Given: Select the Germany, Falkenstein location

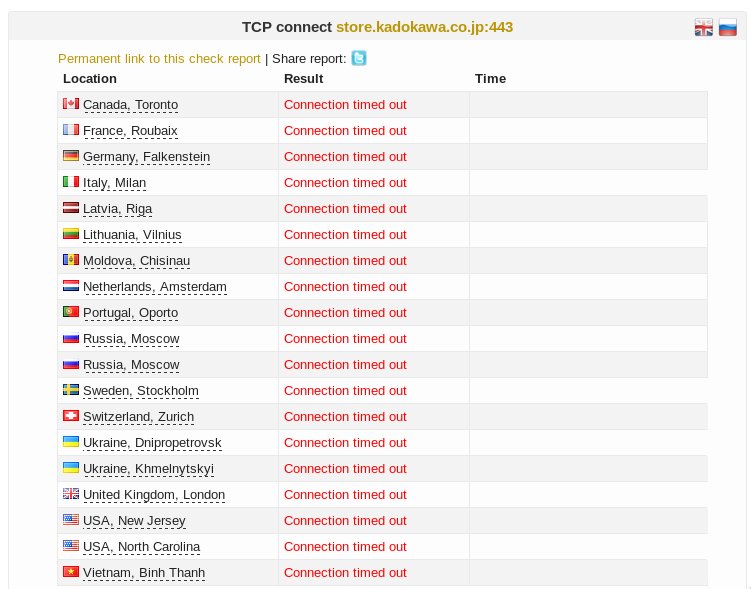Looking at the screenshot, I should (147, 157).
